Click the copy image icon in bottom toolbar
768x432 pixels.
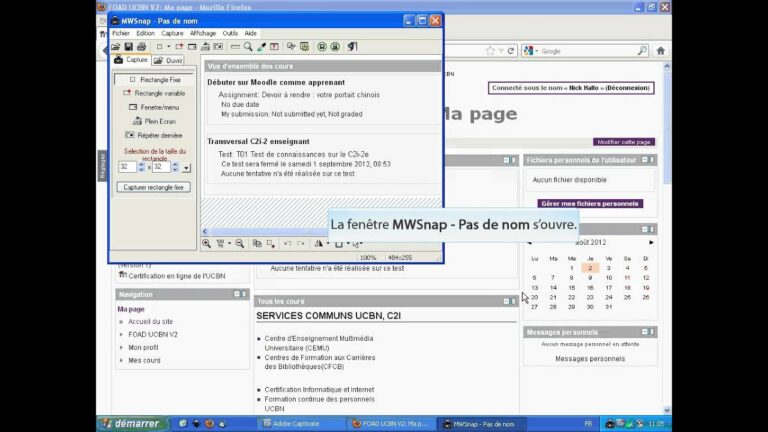(x=257, y=243)
